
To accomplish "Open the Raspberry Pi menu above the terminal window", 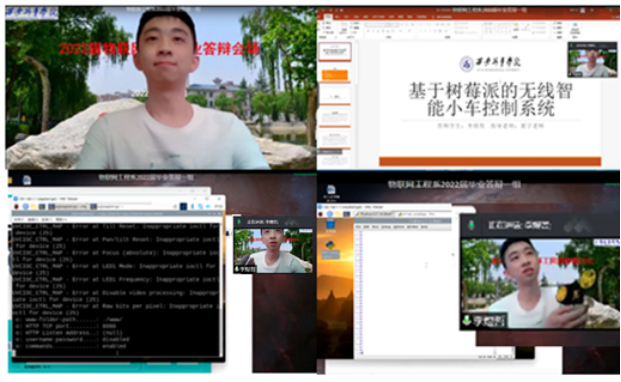I will [x=16, y=207].
